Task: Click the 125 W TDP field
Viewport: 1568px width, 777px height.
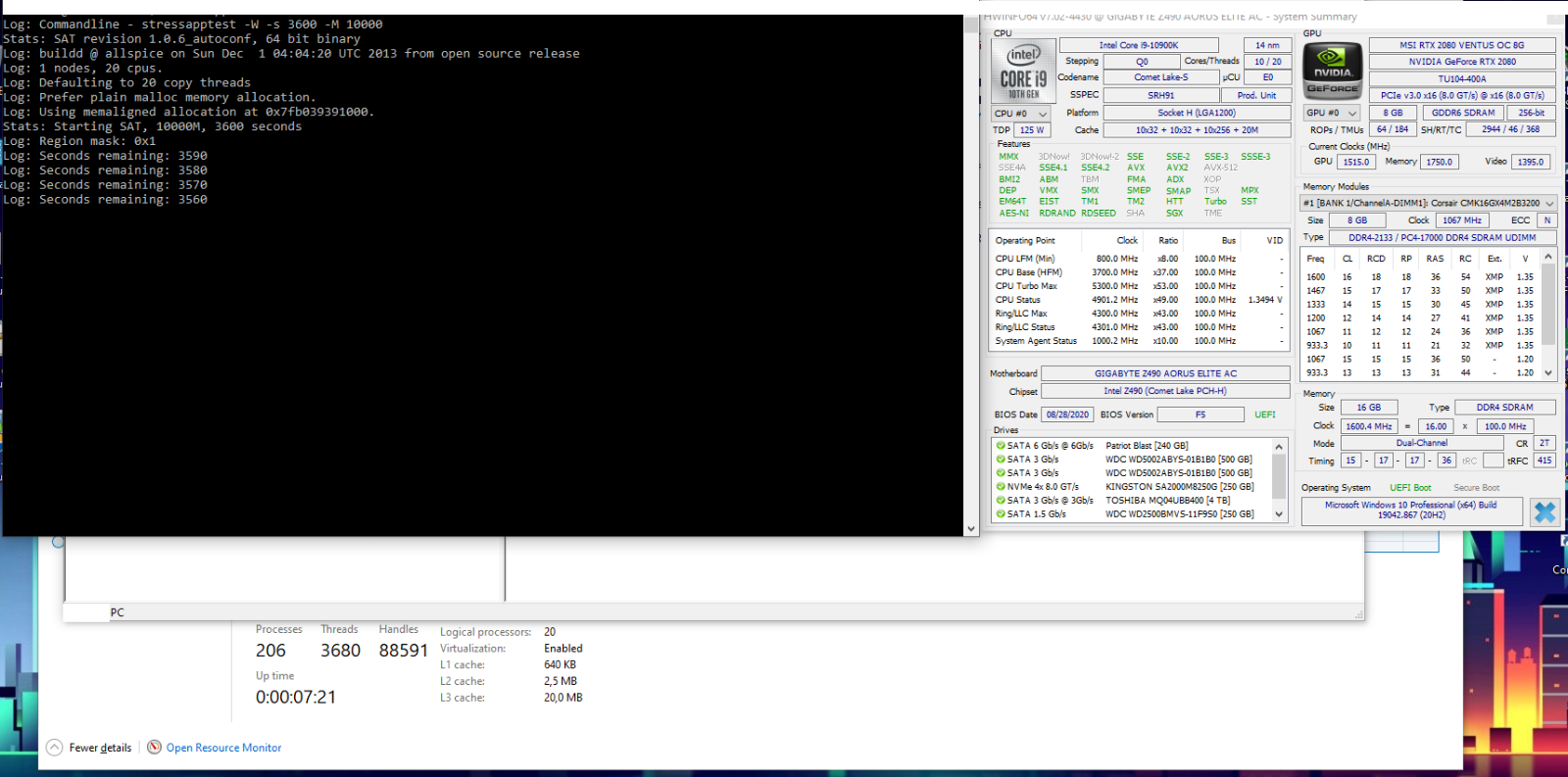Action: click(x=1031, y=130)
